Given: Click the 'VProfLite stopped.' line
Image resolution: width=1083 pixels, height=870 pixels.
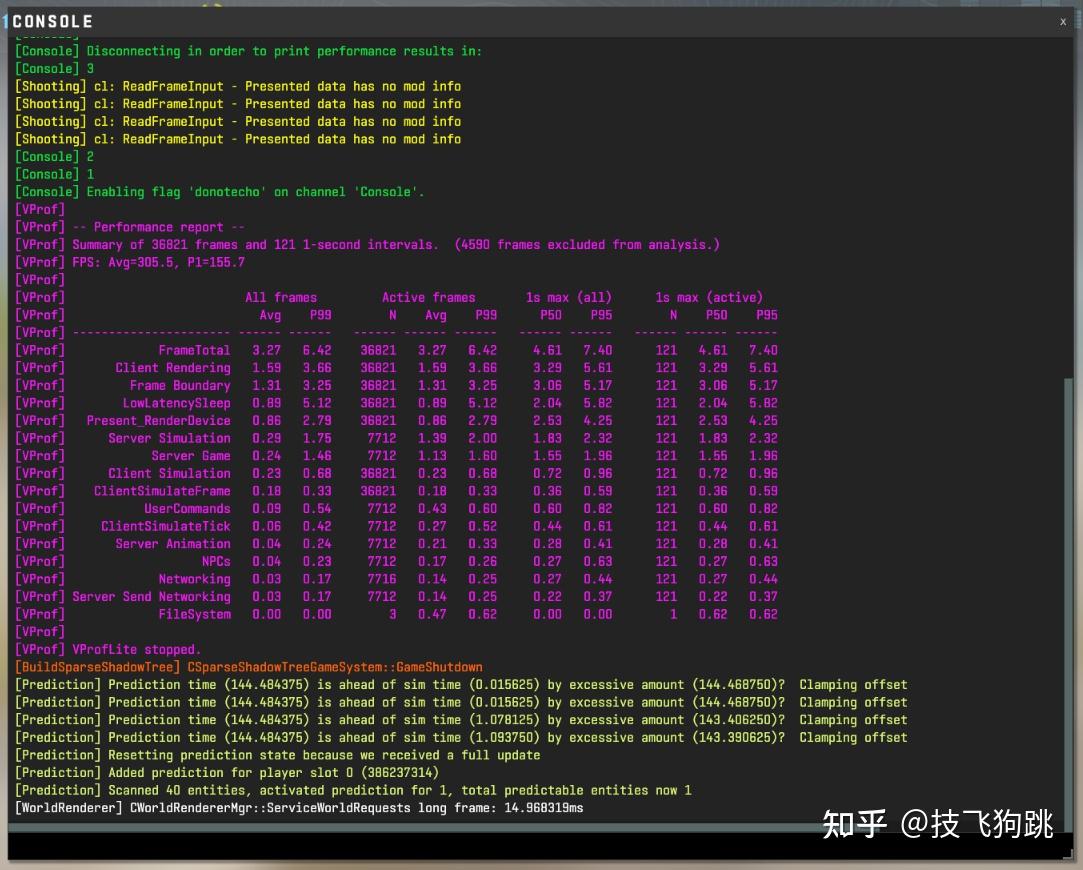Looking at the screenshot, I should click(108, 650).
